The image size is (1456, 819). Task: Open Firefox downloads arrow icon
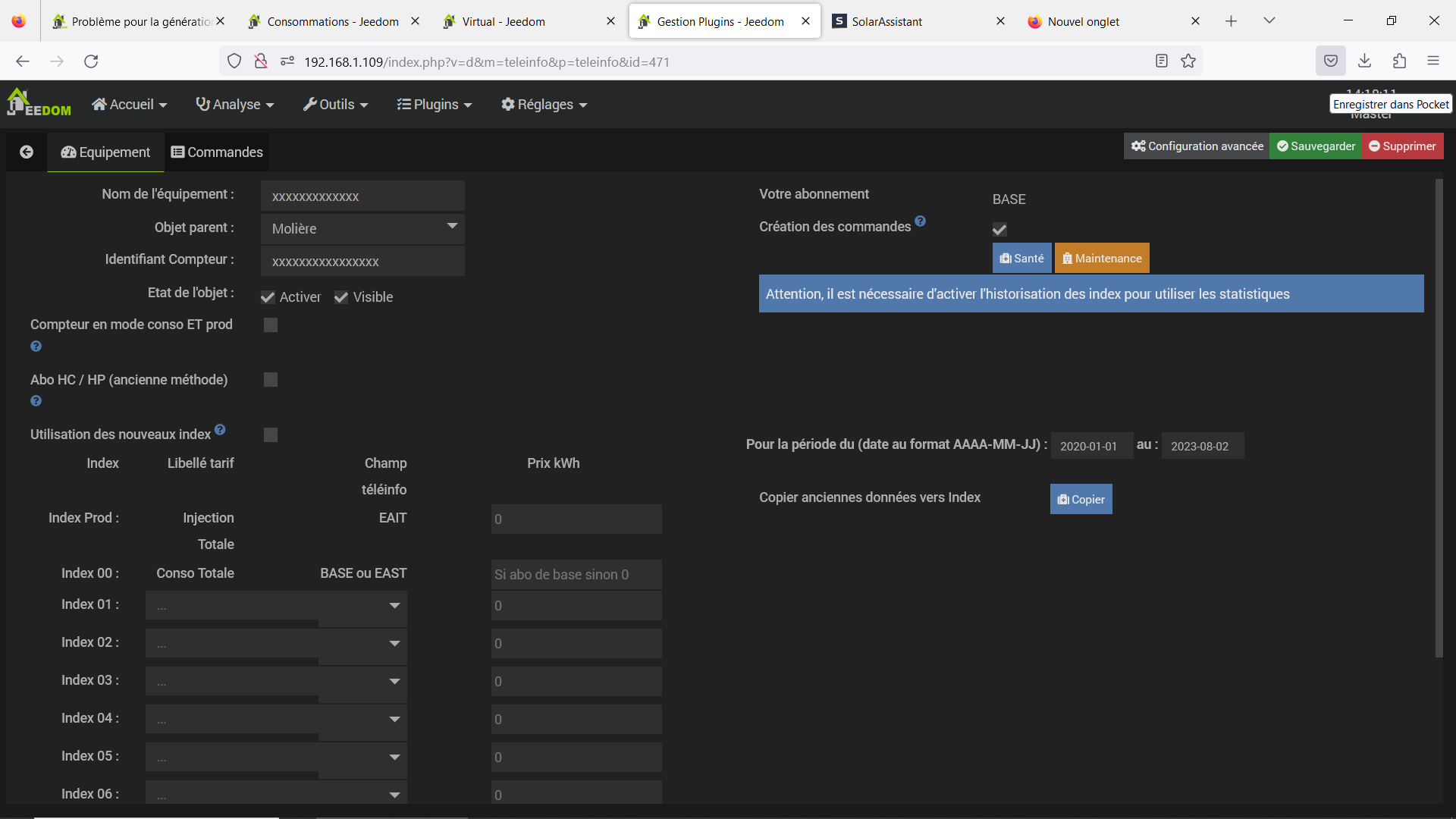(x=1364, y=61)
